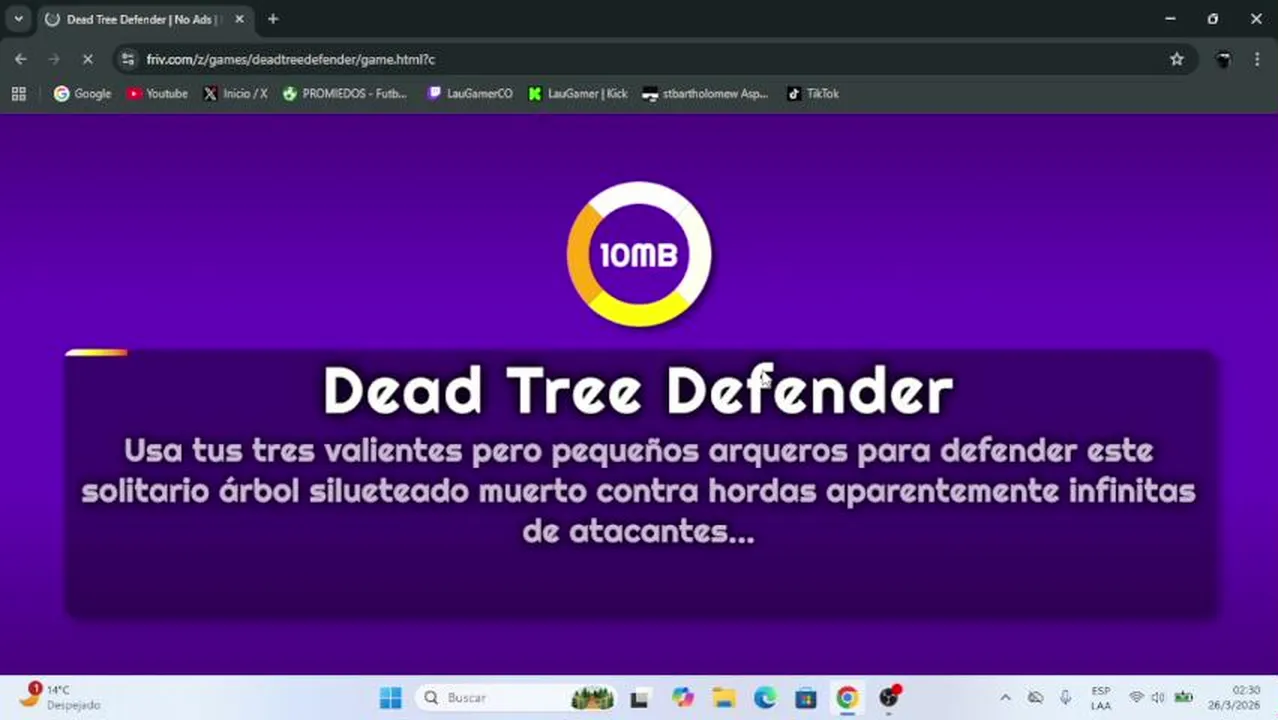Close the Dead Tree Defender tab
The width and height of the screenshot is (1278, 720).
coord(239,19)
